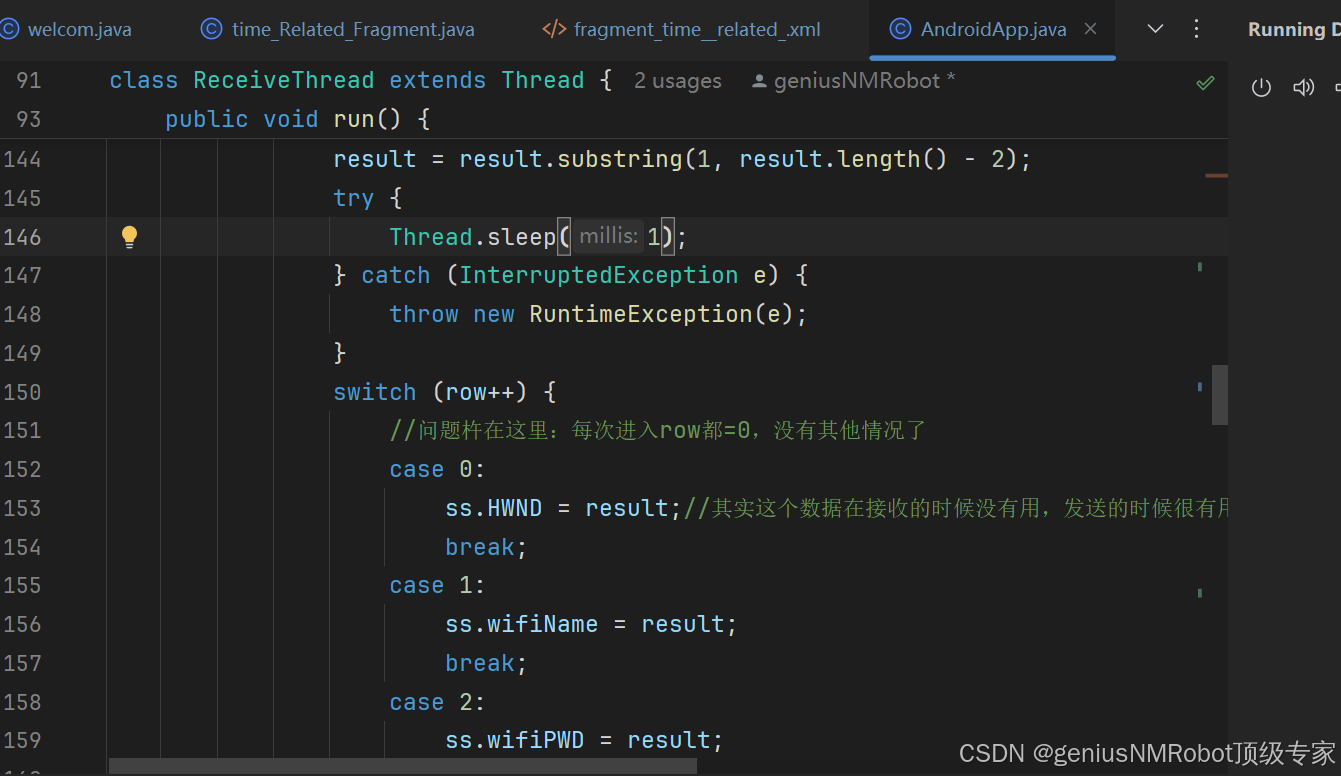Open the intention actions lightbulb on line 146
This screenshot has width=1341, height=776.
click(129, 236)
